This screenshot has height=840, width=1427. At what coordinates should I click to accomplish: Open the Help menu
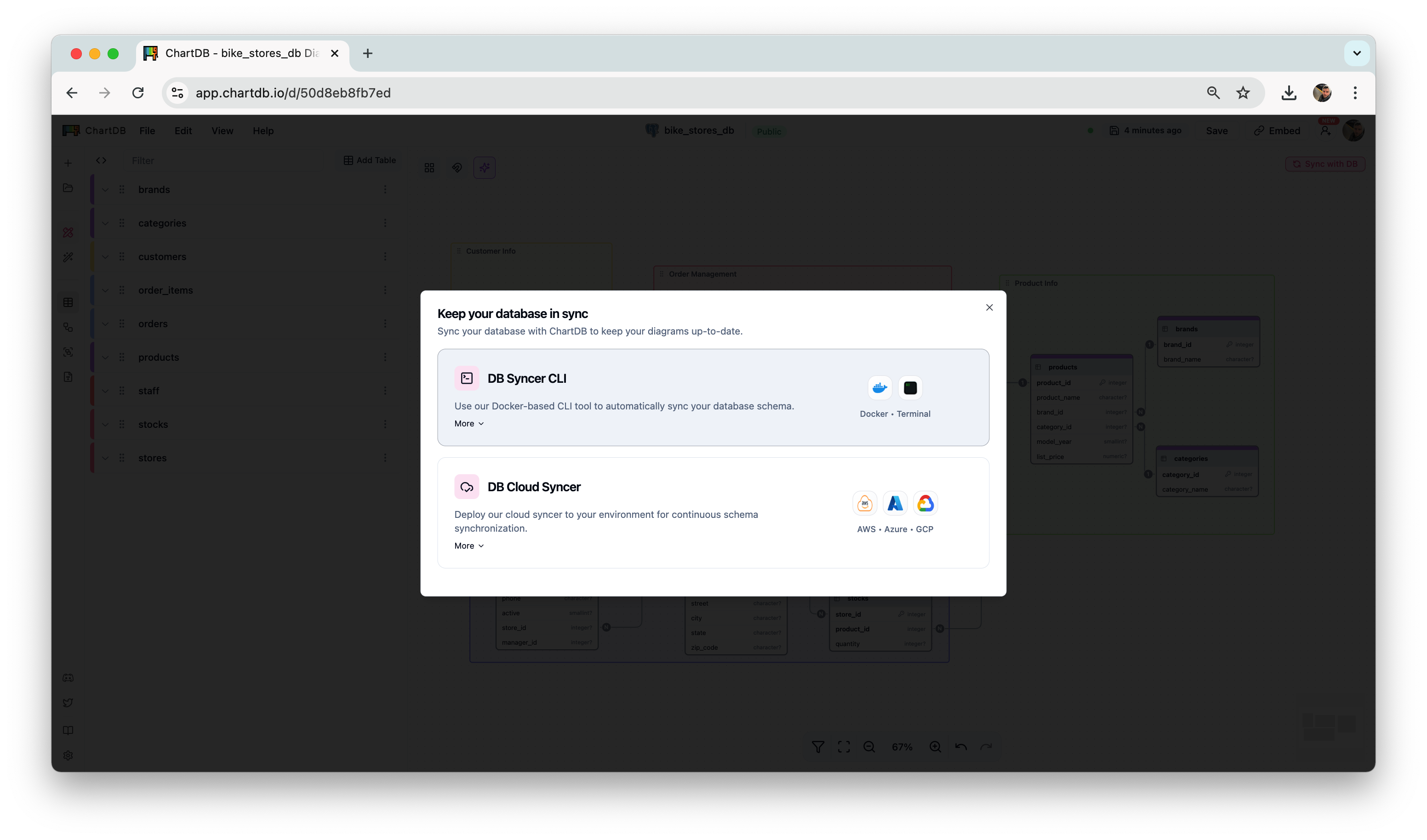pyautogui.click(x=263, y=131)
